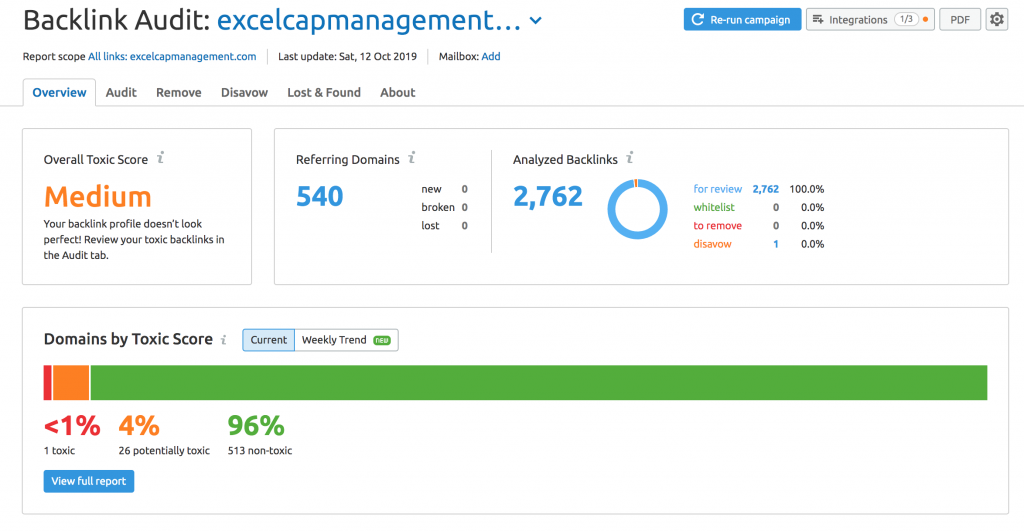Click the orange potentially toxic bar segment
Screen dimensions: 1024x531
71,383
